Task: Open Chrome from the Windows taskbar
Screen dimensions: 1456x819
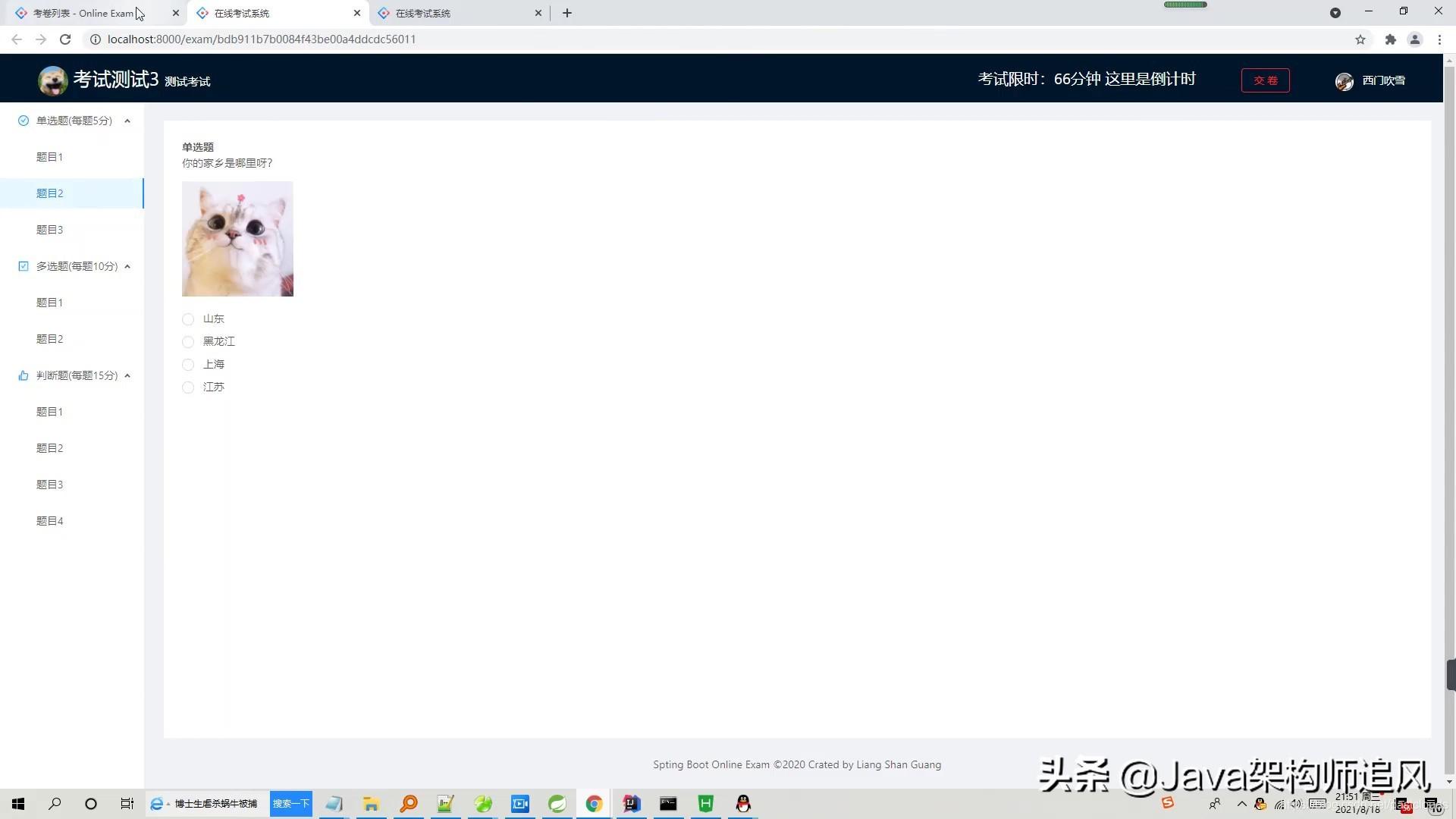Action: [594, 804]
